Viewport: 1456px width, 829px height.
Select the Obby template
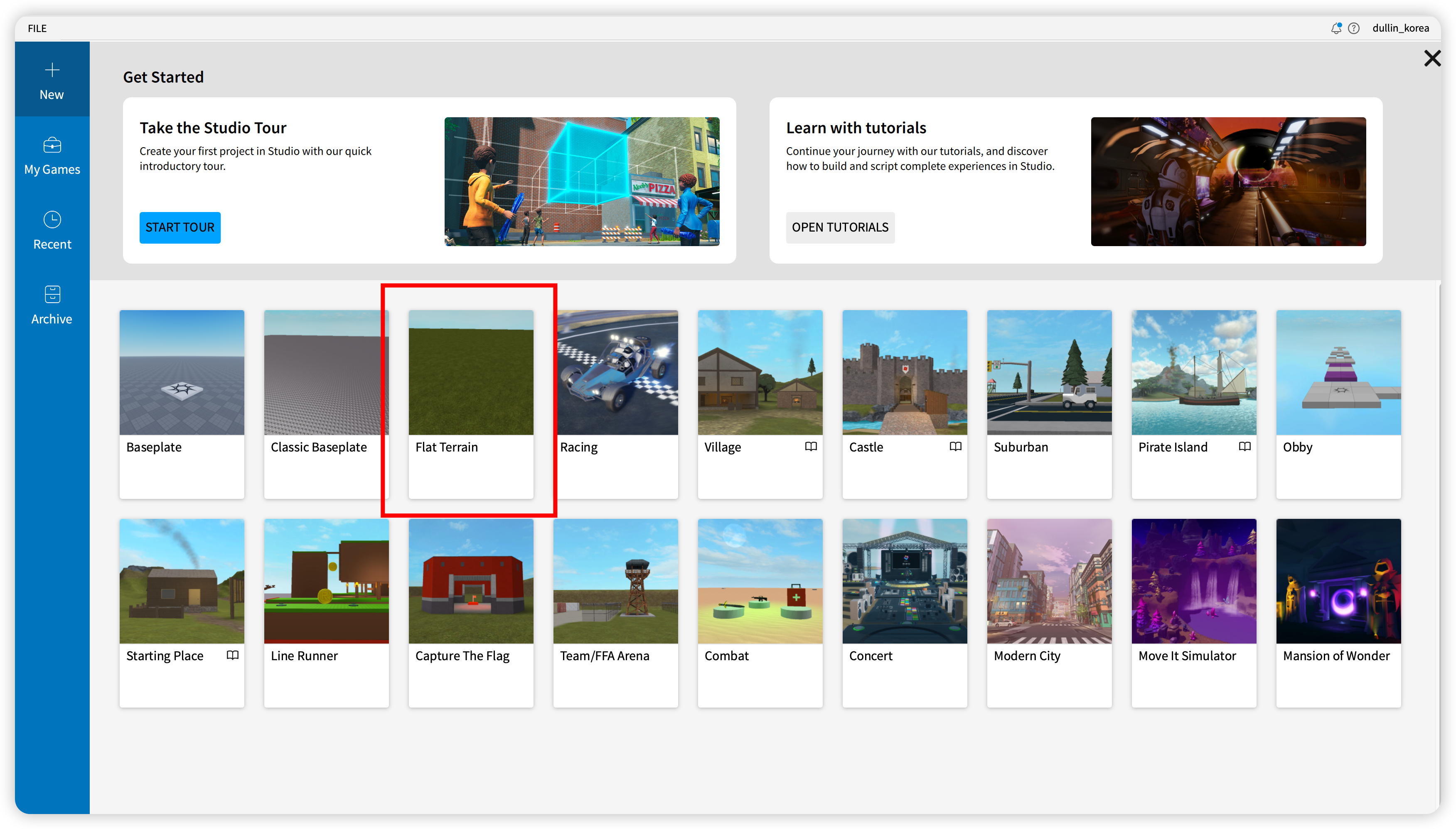tap(1338, 404)
